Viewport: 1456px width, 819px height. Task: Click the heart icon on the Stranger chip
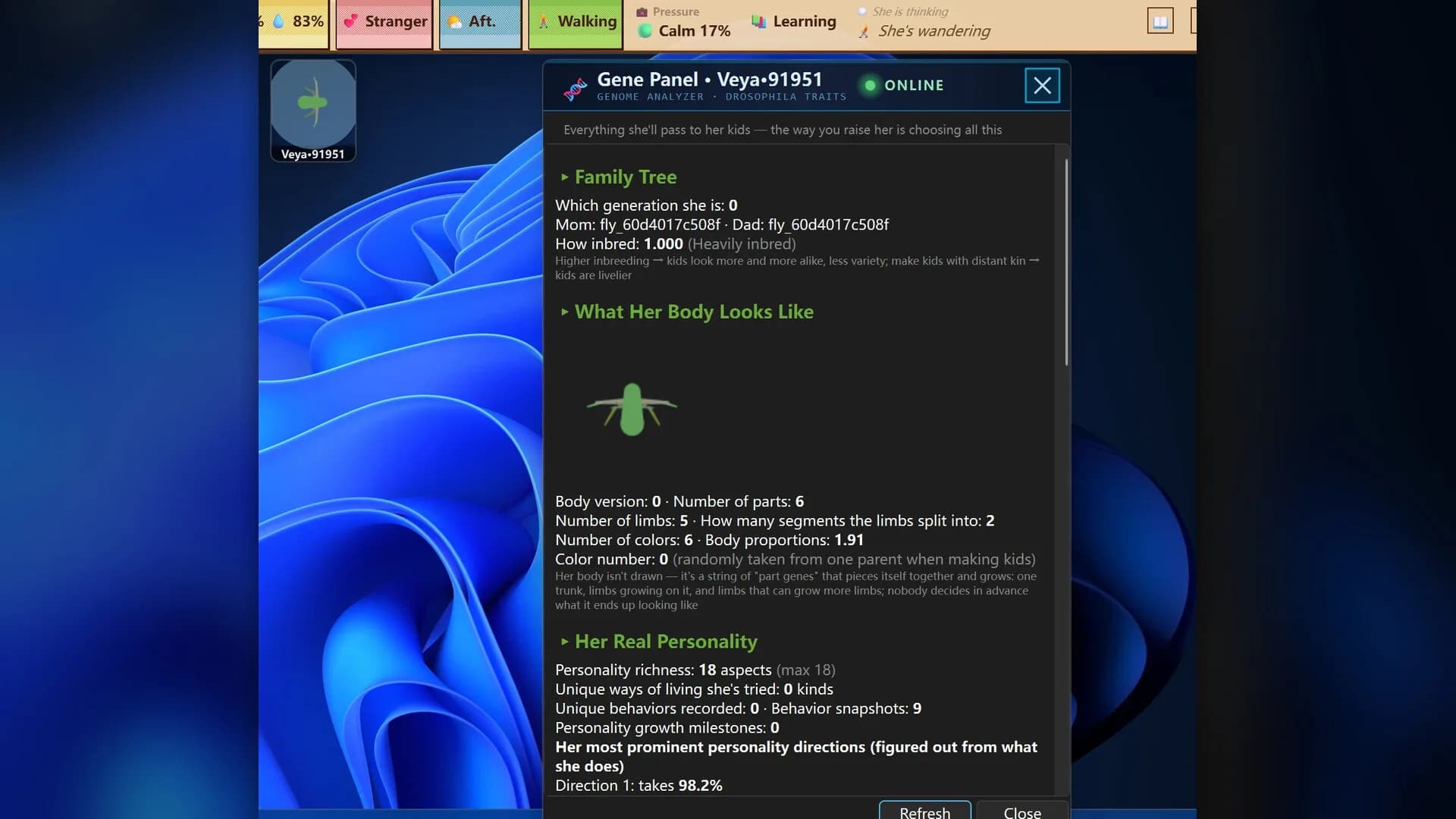pyautogui.click(x=350, y=21)
